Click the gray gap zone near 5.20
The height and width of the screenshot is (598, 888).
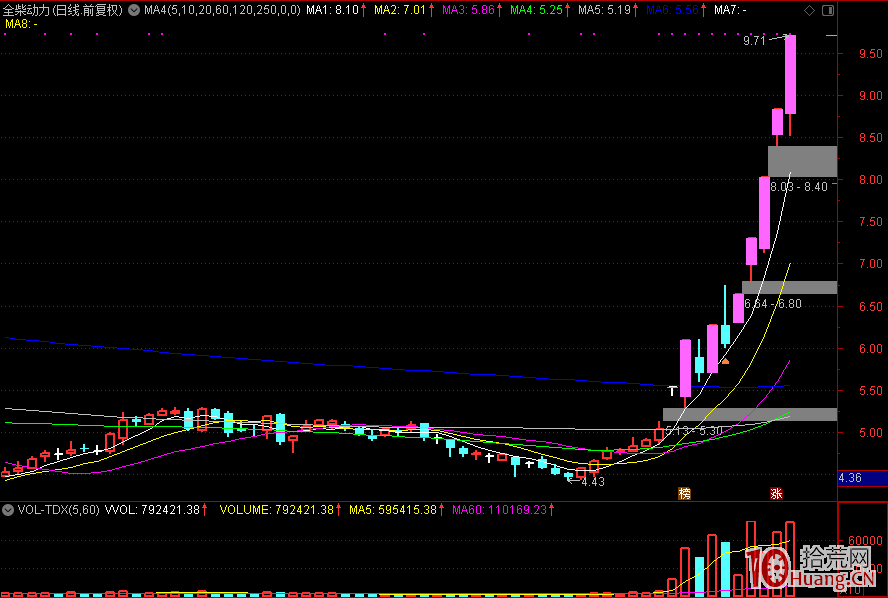750,414
